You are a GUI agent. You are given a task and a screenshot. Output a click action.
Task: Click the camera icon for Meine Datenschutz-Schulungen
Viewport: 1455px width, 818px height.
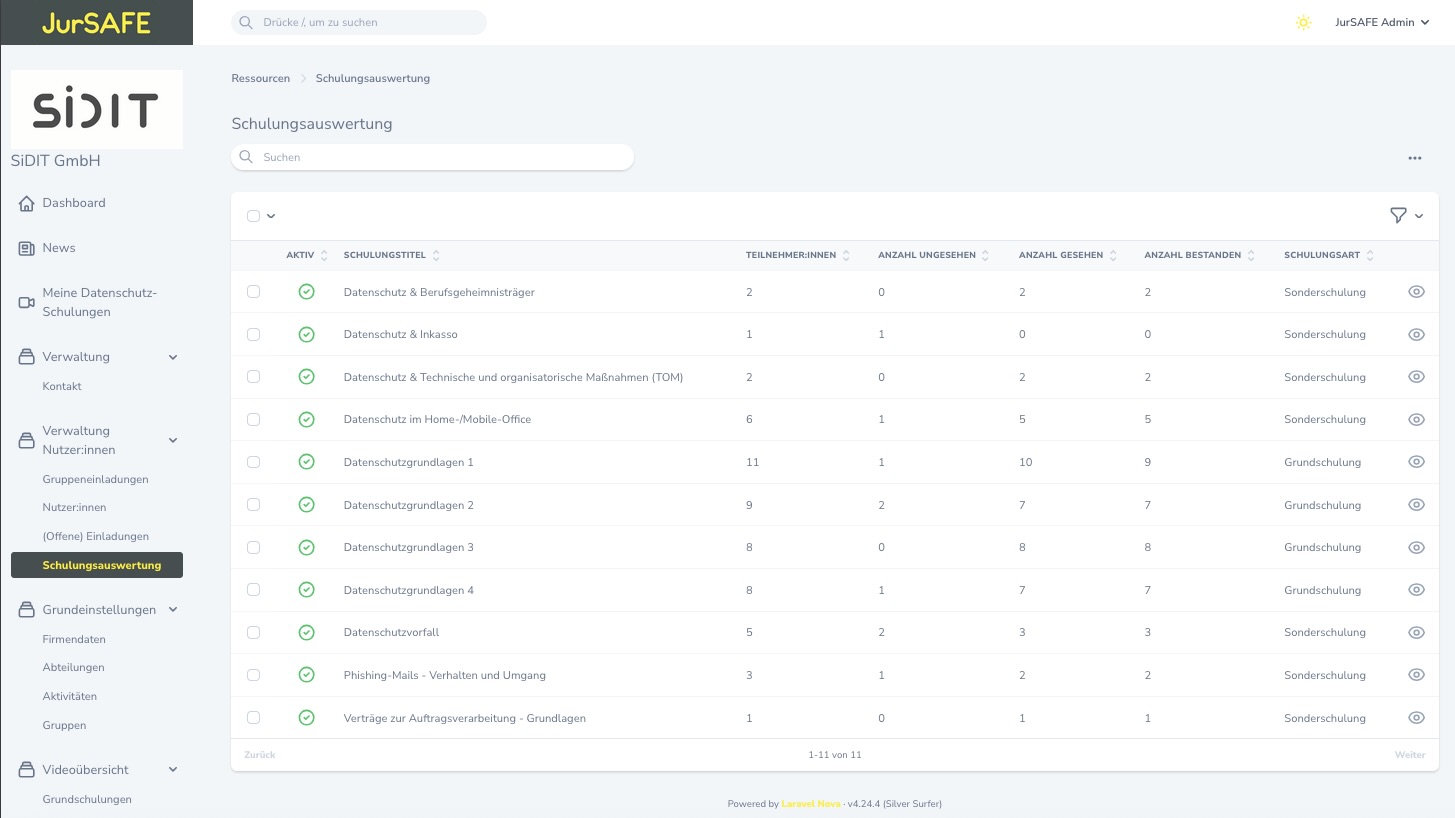(x=27, y=302)
